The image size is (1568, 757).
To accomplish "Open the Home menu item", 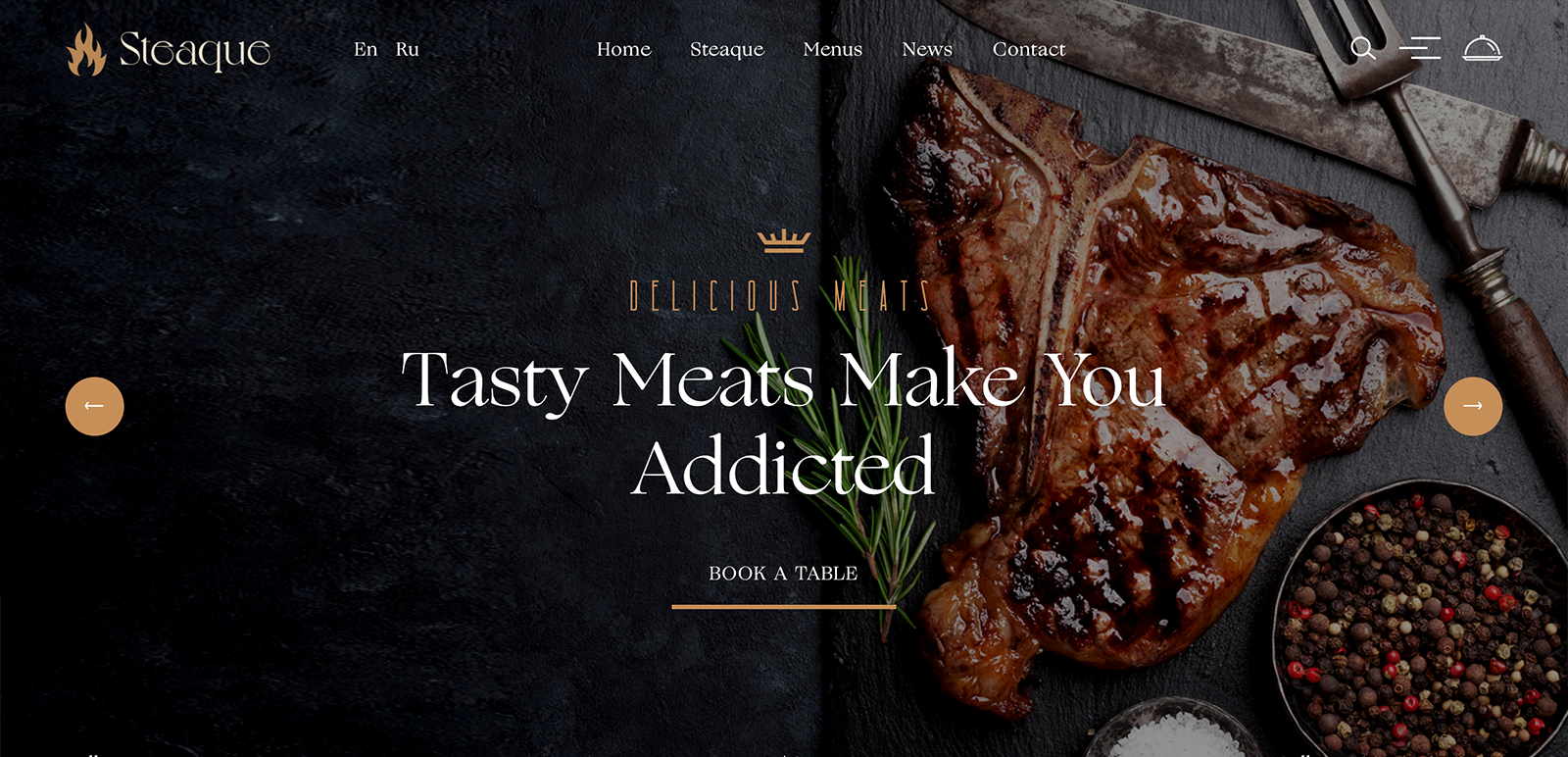I will pyautogui.click(x=624, y=49).
